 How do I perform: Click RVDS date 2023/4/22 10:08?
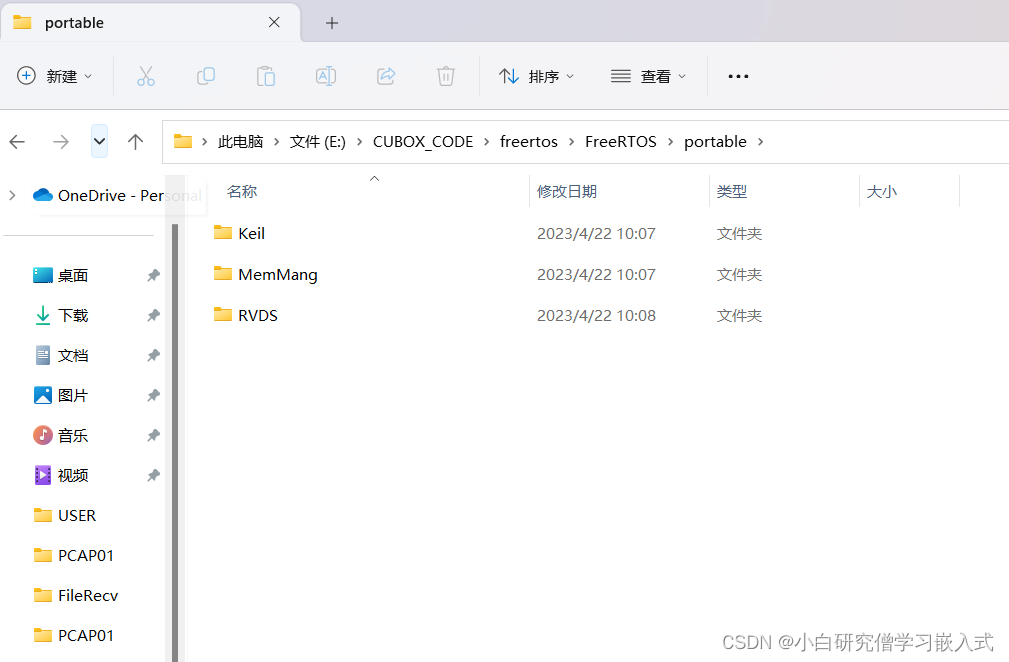click(597, 315)
